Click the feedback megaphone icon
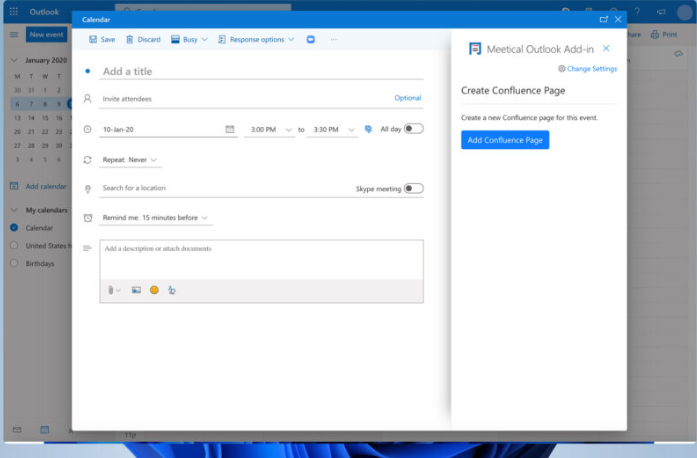697x458 pixels. [x=661, y=12]
